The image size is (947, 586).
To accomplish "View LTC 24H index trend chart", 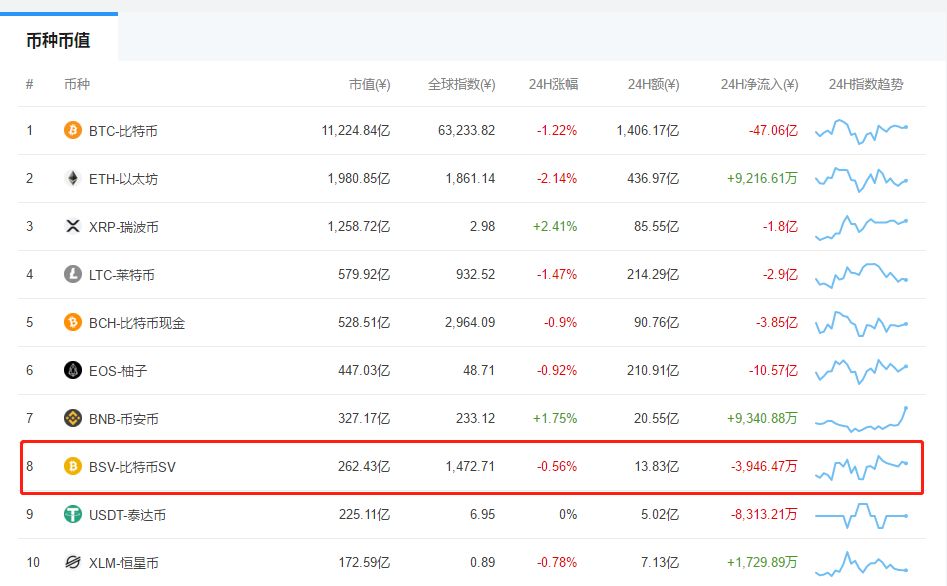I will (x=861, y=275).
